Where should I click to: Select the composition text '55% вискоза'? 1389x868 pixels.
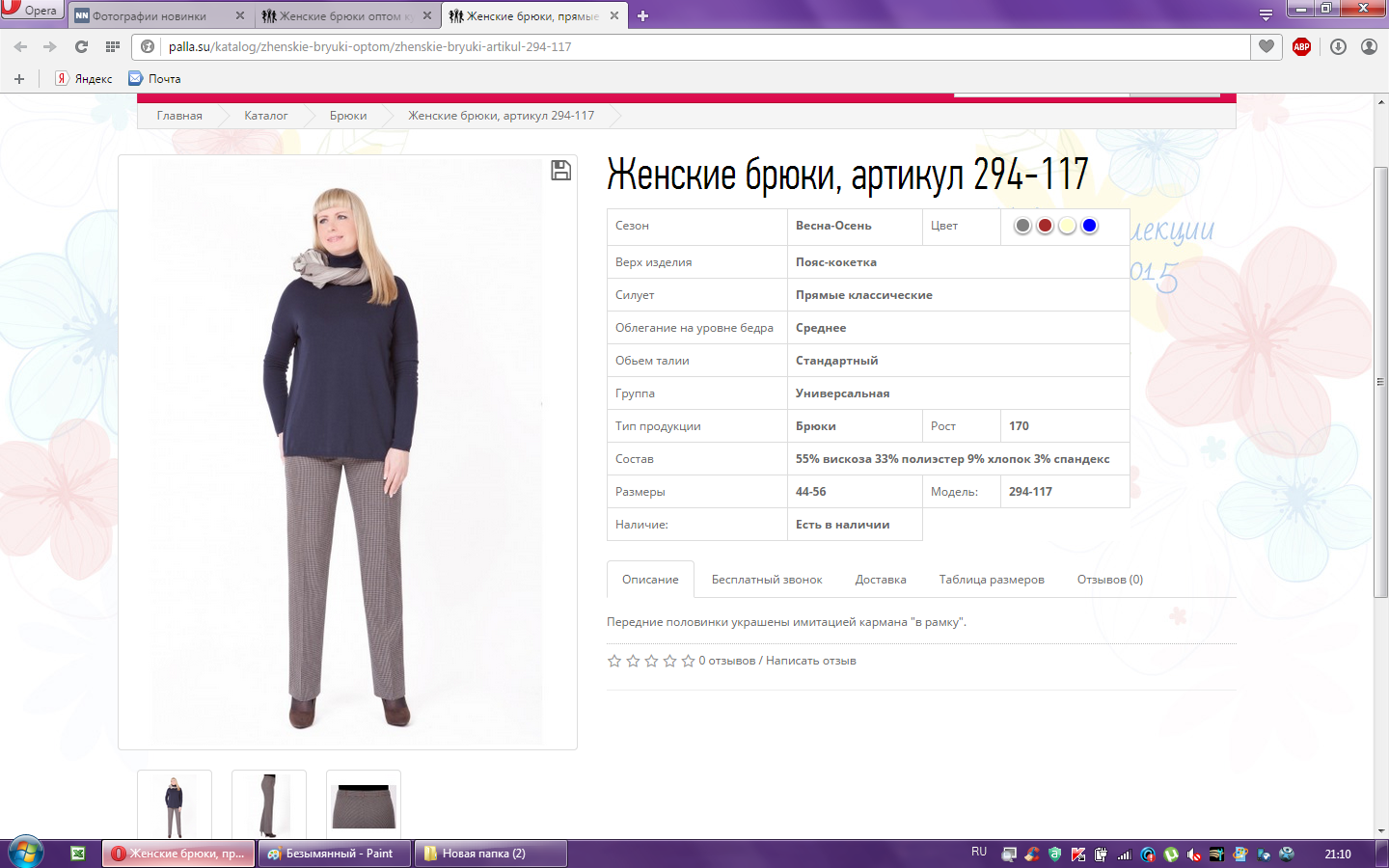[833, 459]
